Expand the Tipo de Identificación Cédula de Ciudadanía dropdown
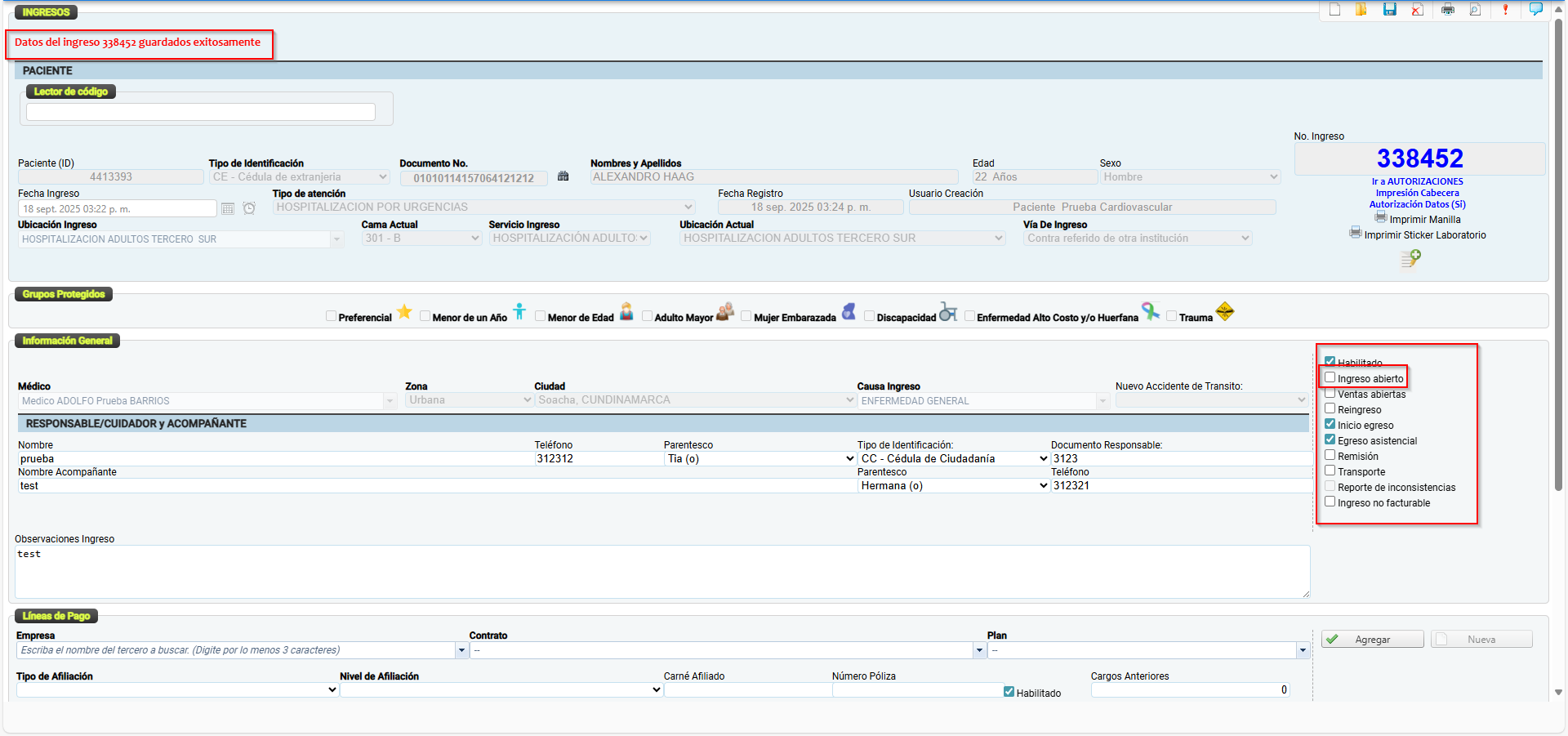The image size is (1568, 736). [x=953, y=459]
